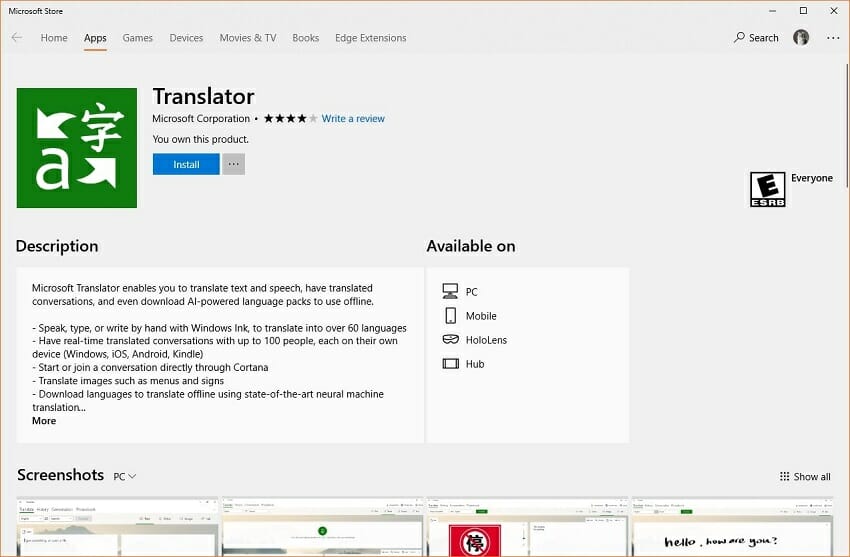Viewport: 850px width, 557px height.
Task: Open the user profile avatar
Action: (801, 38)
